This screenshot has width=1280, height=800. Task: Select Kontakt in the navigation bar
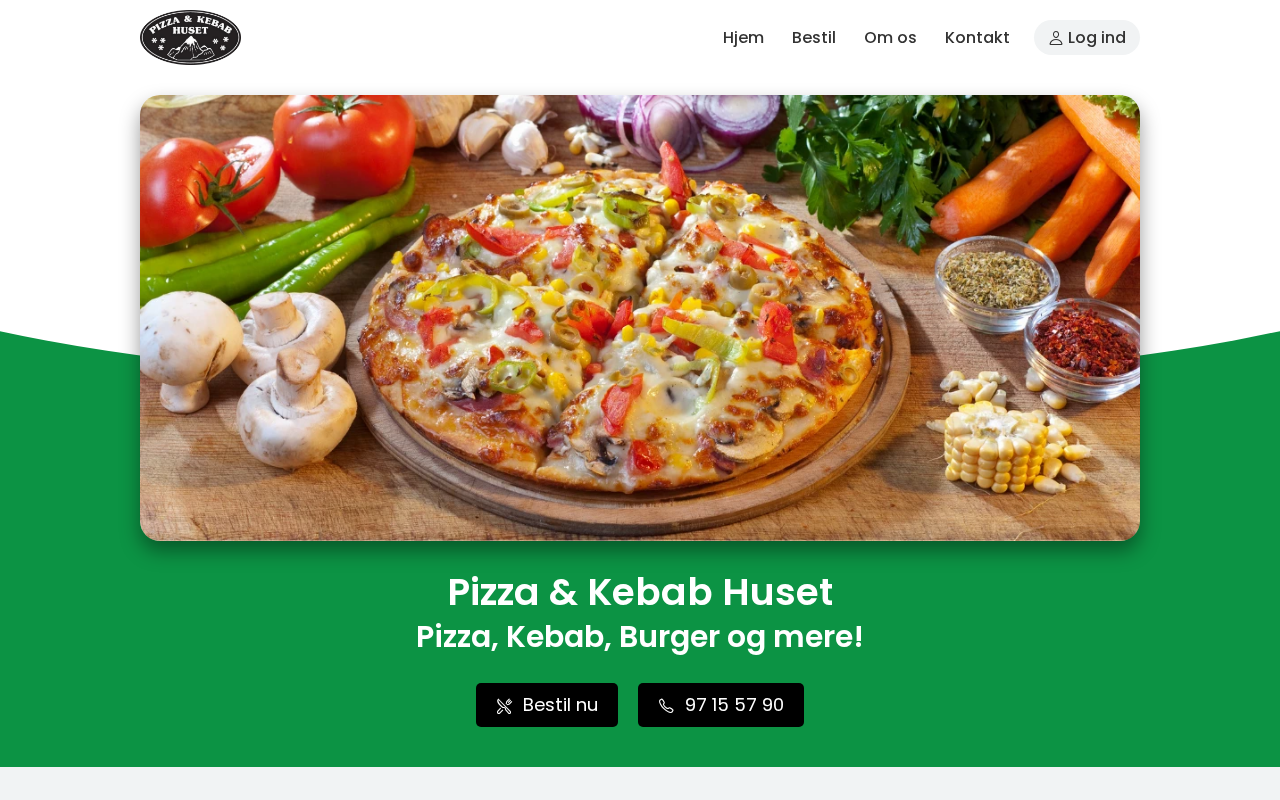[x=977, y=37]
